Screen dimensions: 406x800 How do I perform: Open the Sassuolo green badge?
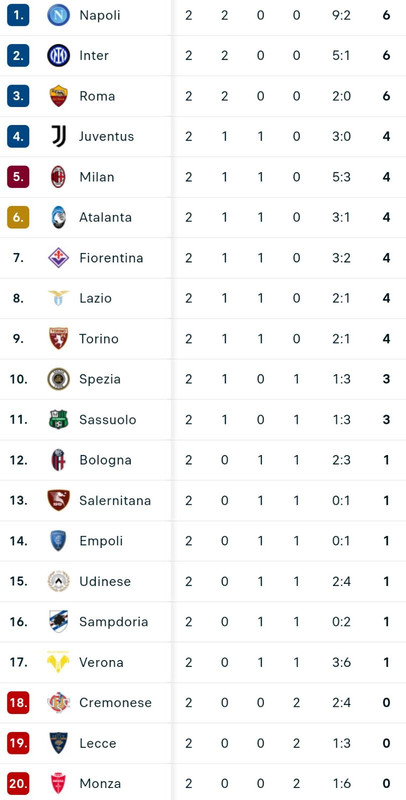pos(59,419)
